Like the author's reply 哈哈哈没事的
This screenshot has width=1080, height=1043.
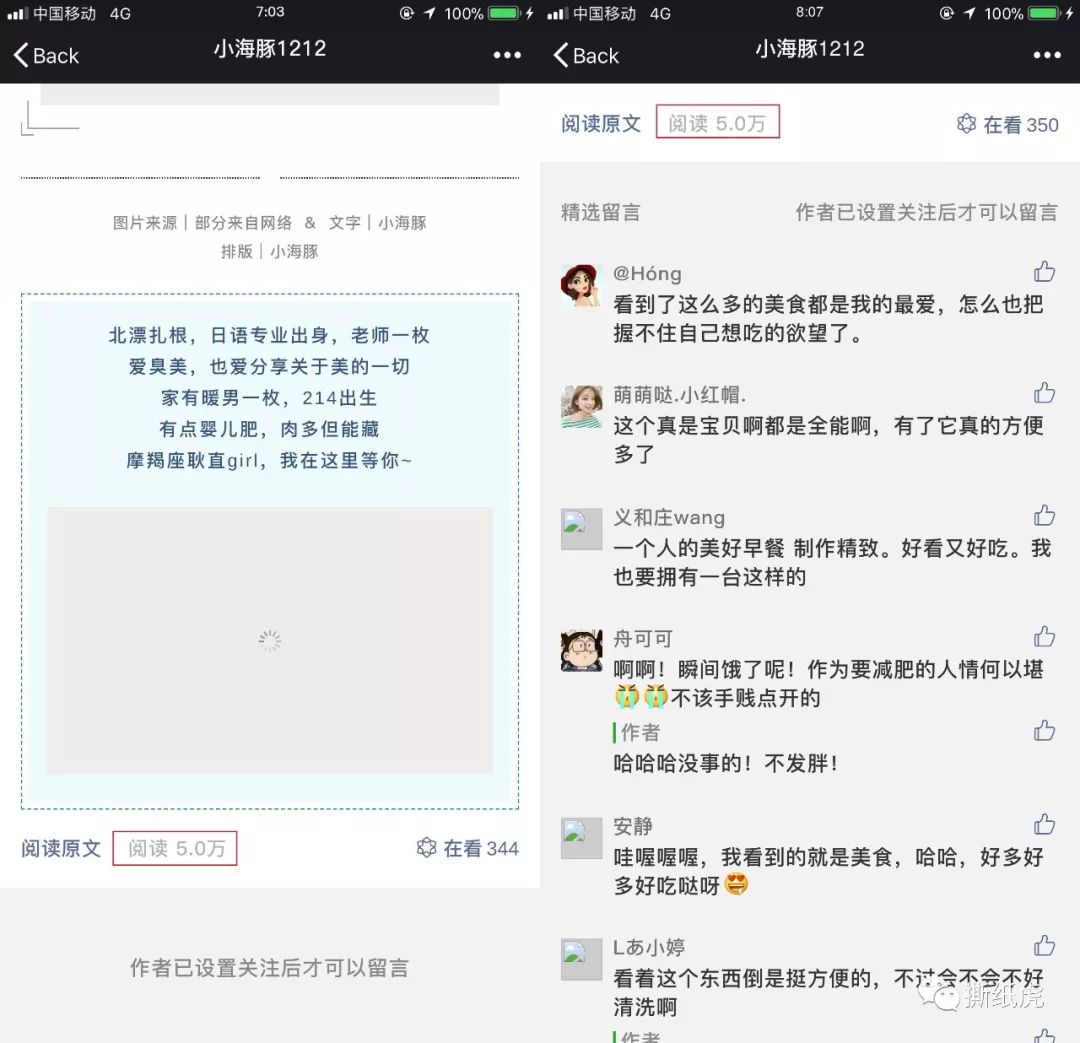coord(1044,731)
